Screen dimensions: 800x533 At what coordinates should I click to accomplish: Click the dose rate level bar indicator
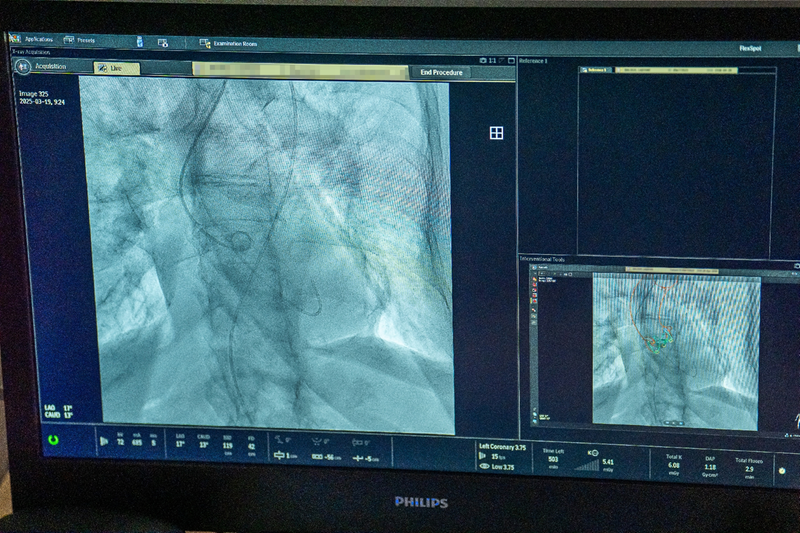(x=586, y=464)
